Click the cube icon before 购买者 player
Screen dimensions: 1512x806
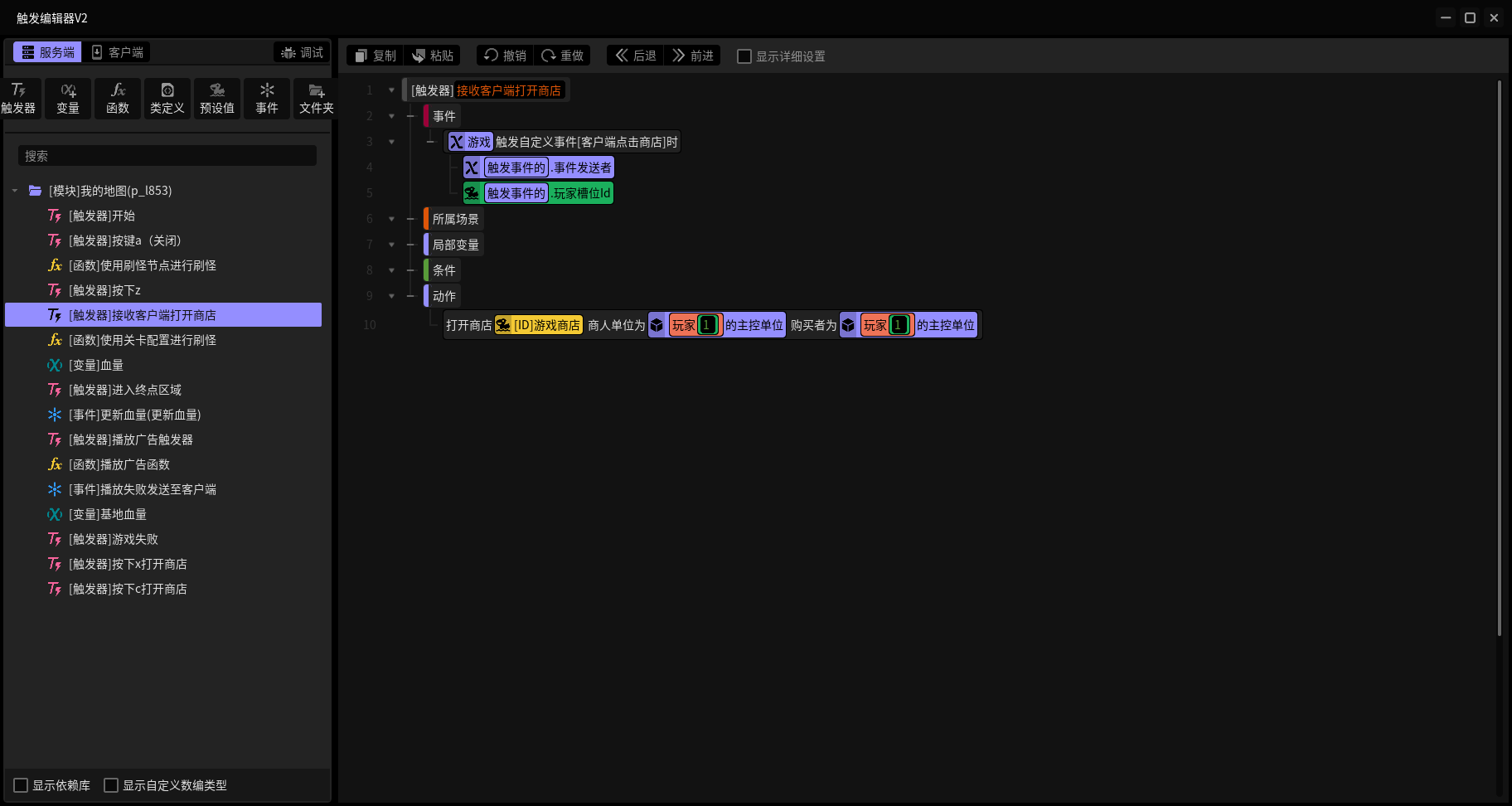point(848,325)
